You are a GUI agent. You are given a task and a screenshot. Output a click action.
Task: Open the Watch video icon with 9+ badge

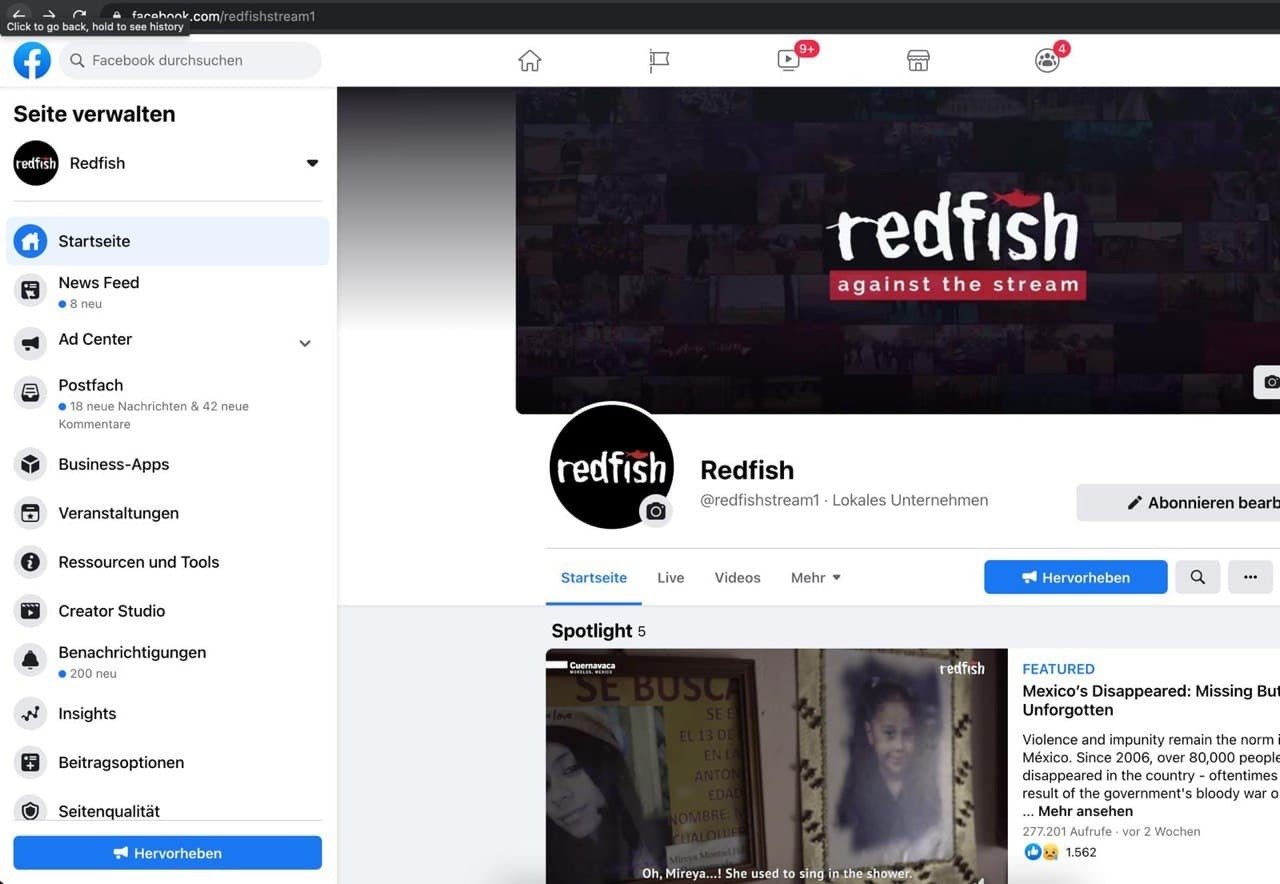point(789,60)
